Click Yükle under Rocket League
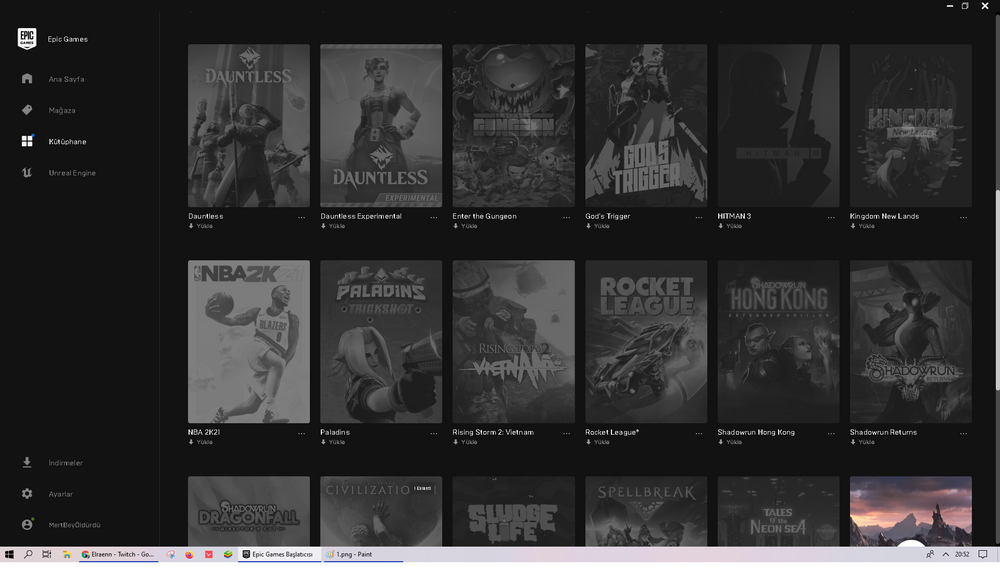 [598, 442]
